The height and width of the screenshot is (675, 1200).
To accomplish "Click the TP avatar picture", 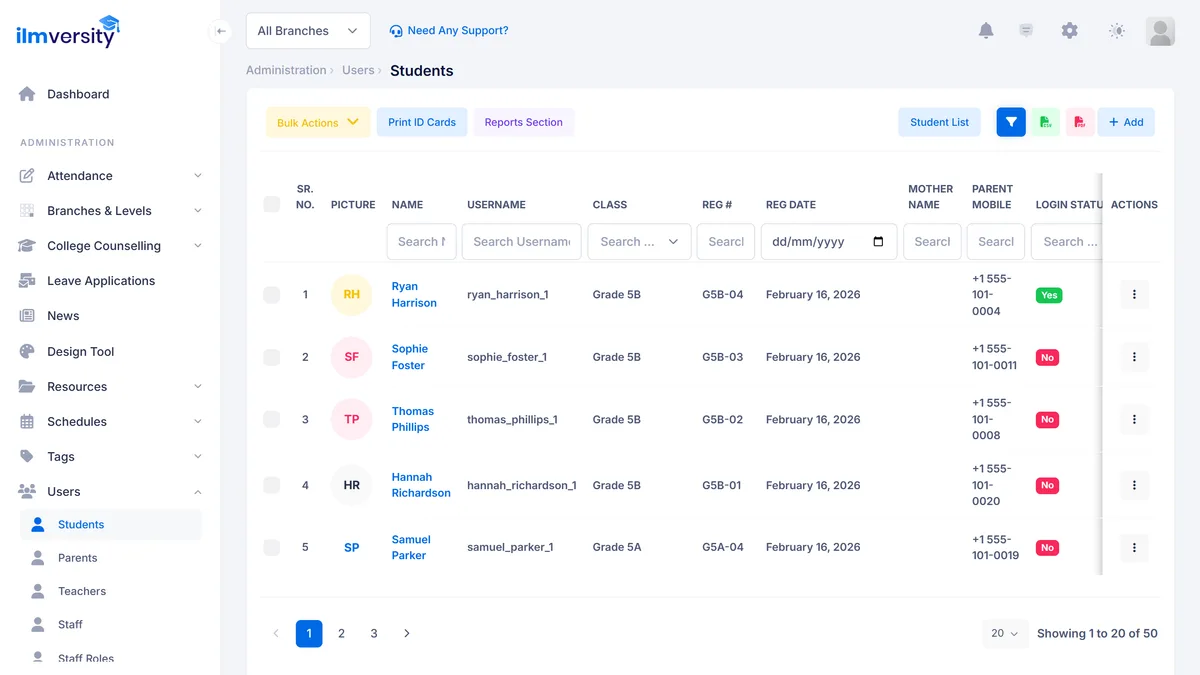I will [352, 420].
